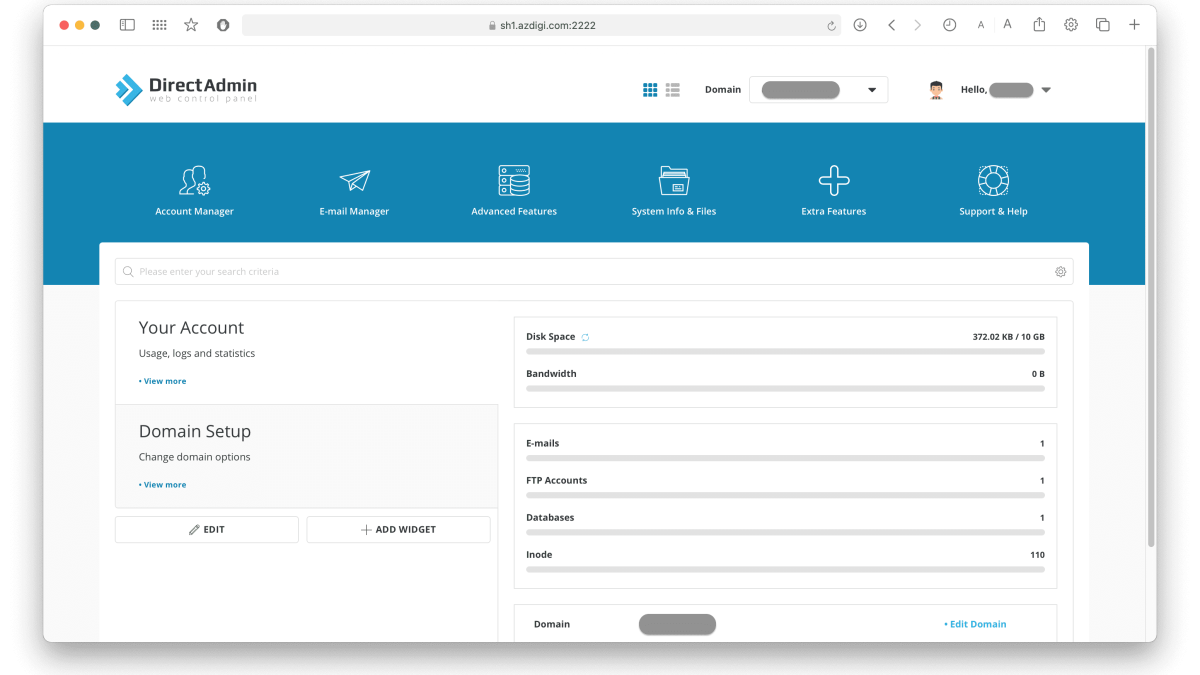
Task: Click the Advanced Features server icon
Action: pos(514,181)
